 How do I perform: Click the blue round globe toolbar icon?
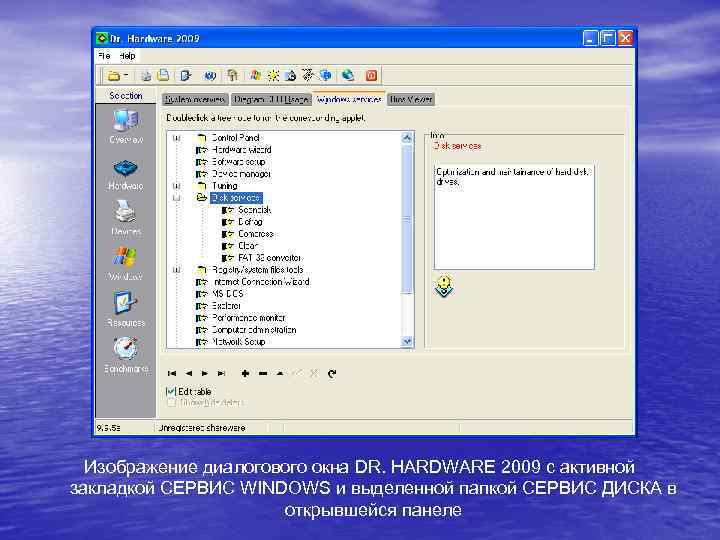(210, 75)
